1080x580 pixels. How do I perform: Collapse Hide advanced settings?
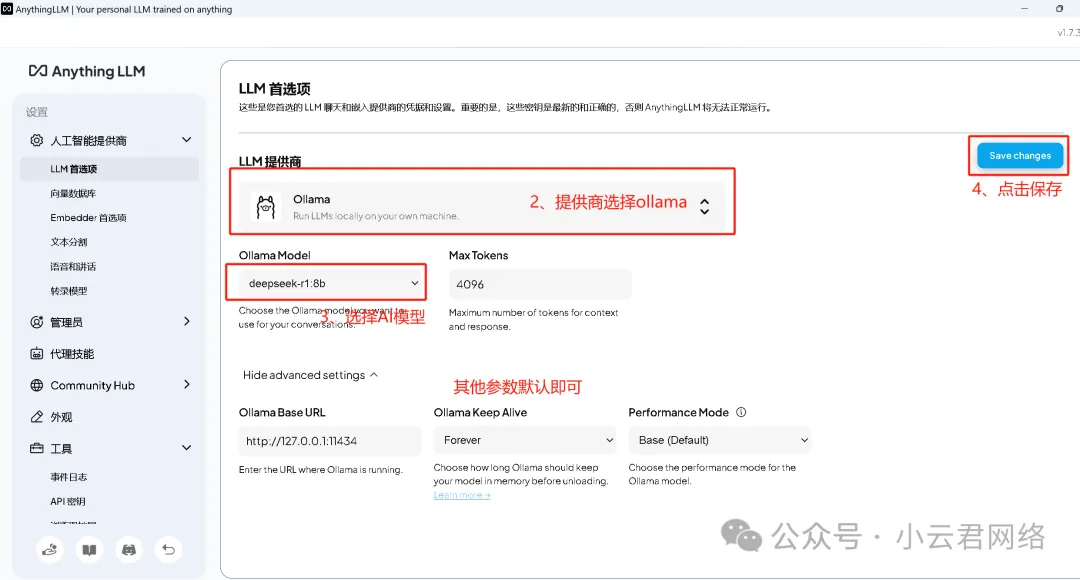coord(310,375)
